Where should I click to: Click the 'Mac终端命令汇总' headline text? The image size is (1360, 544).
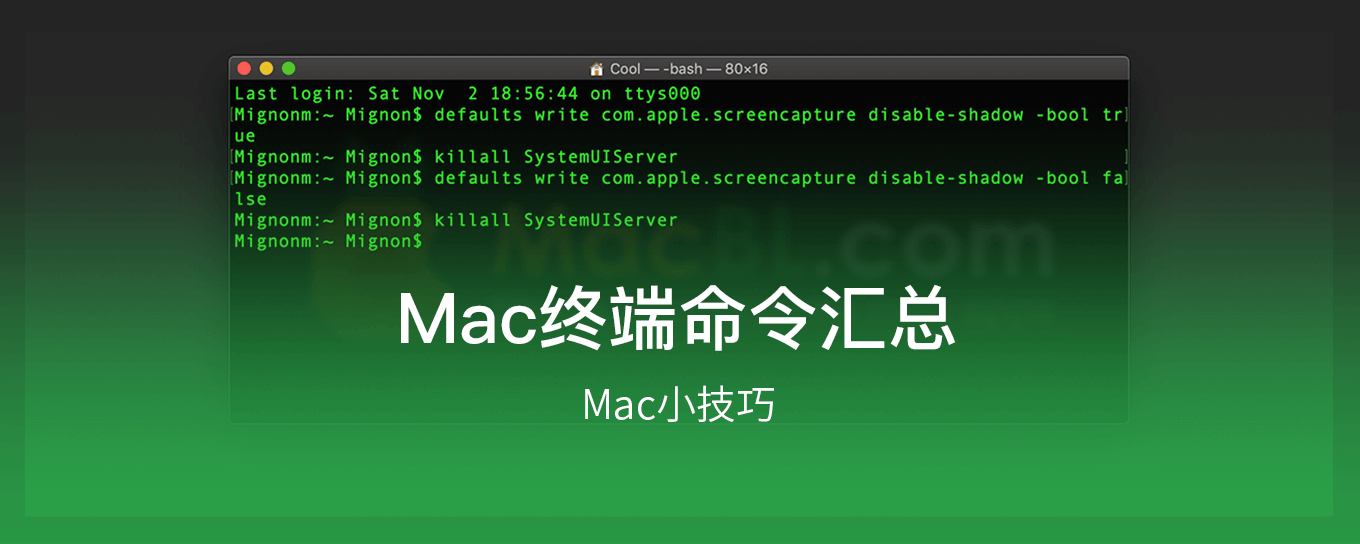coord(677,320)
